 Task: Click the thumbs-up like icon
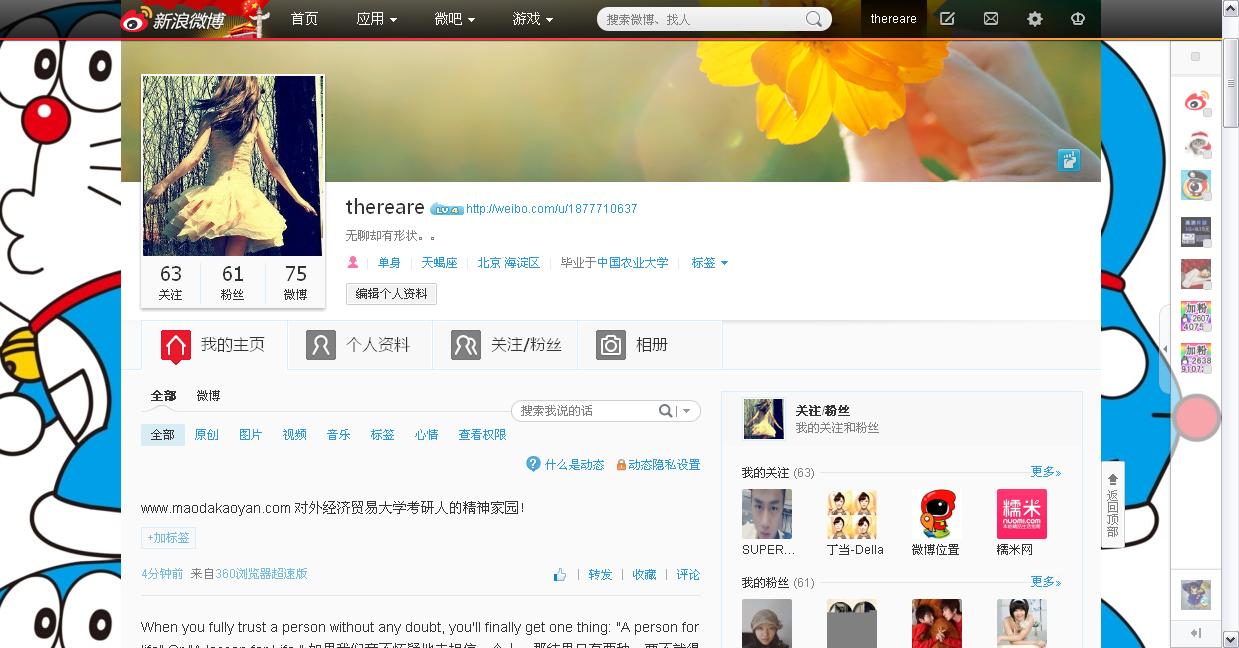[x=560, y=575]
